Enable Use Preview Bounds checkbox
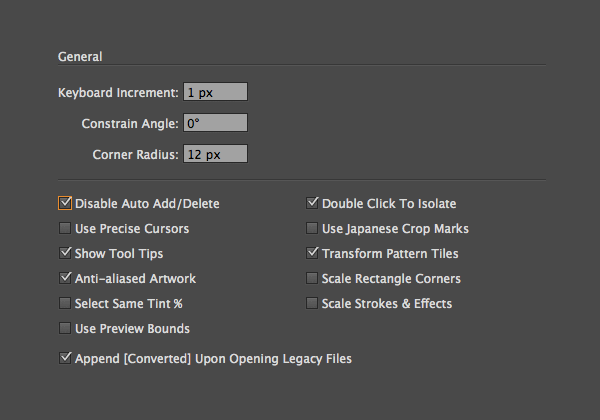The width and height of the screenshot is (600, 420). point(66,328)
